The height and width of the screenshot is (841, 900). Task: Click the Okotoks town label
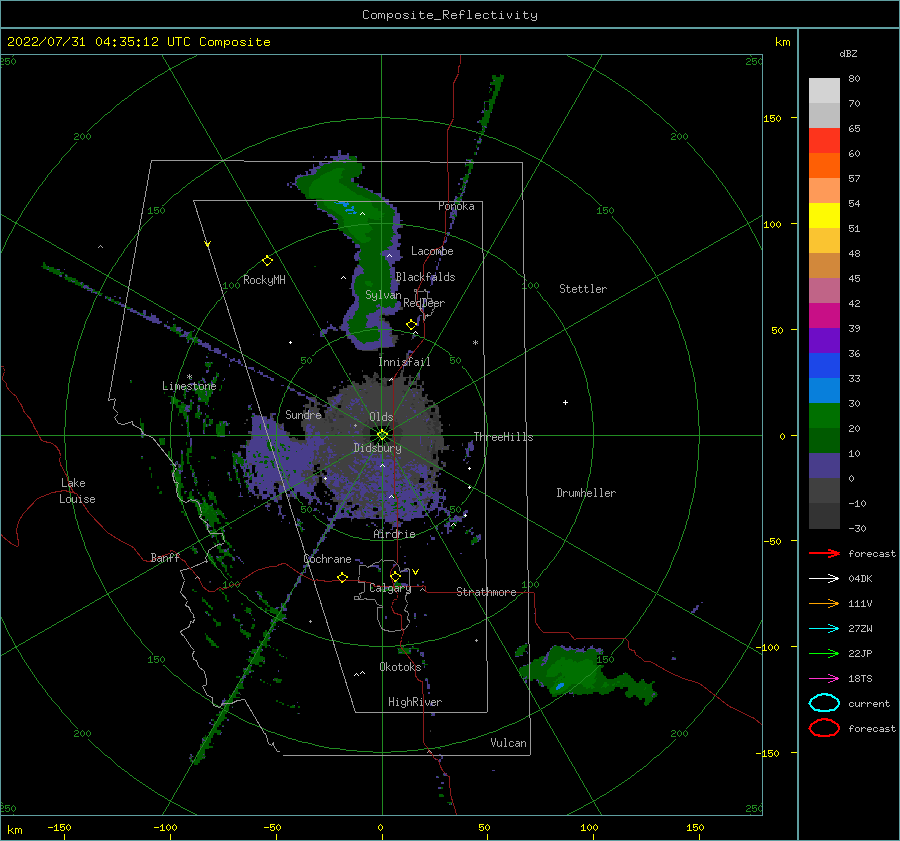(400, 667)
